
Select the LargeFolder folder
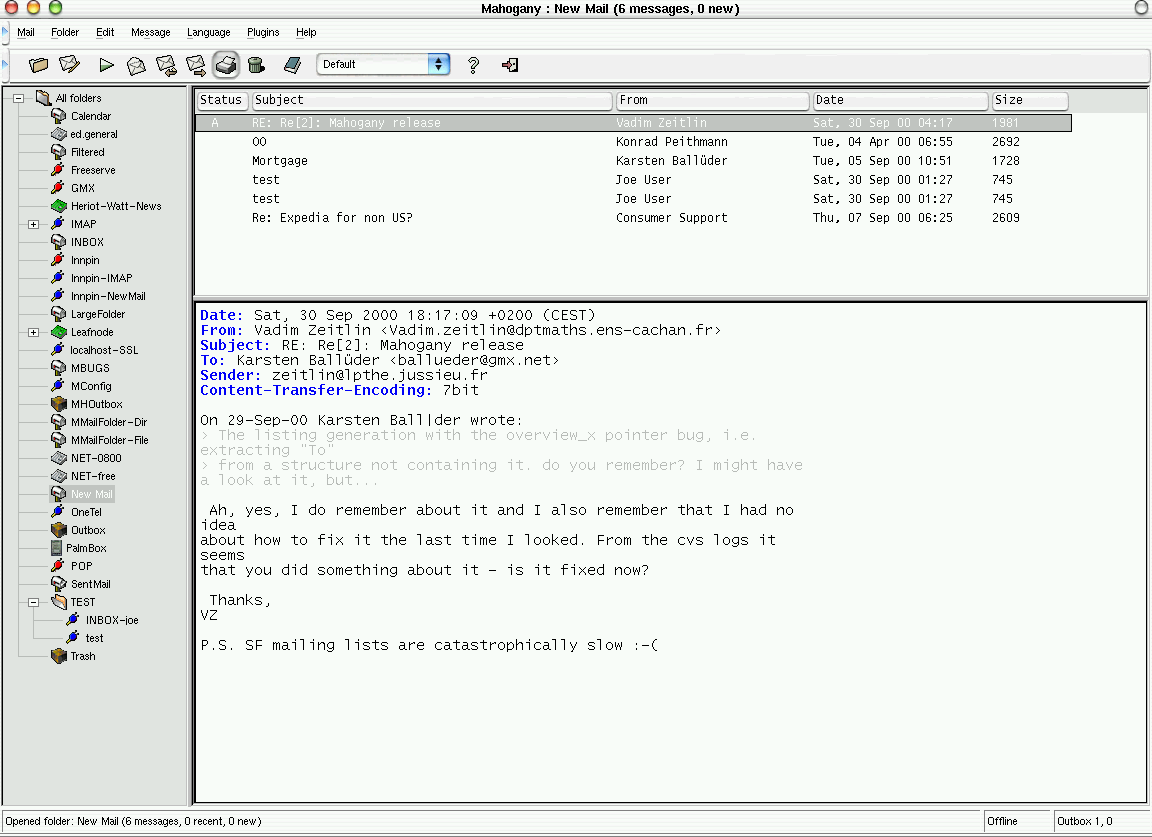tap(98, 314)
